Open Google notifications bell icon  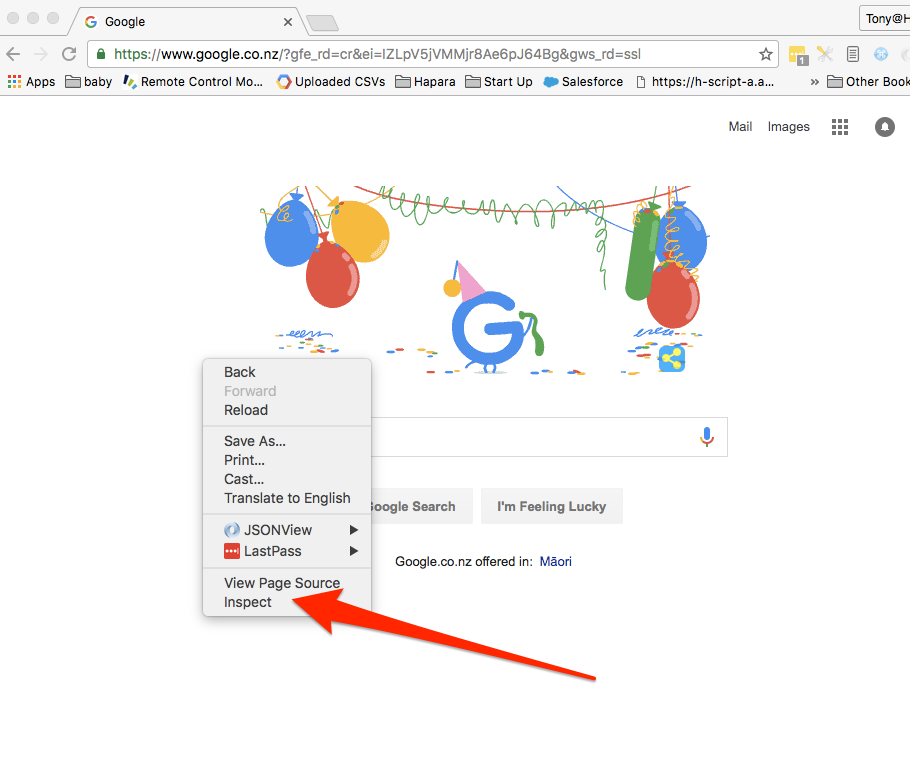(884, 127)
